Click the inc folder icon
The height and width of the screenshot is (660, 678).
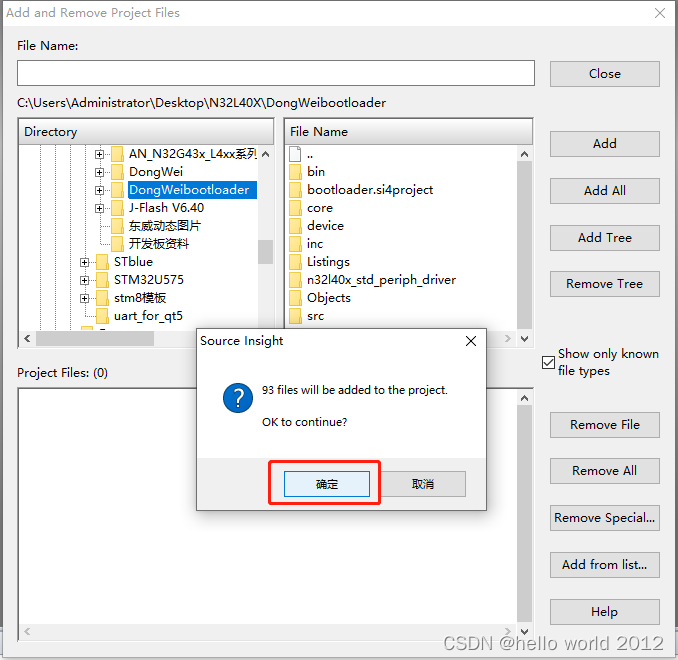296,244
